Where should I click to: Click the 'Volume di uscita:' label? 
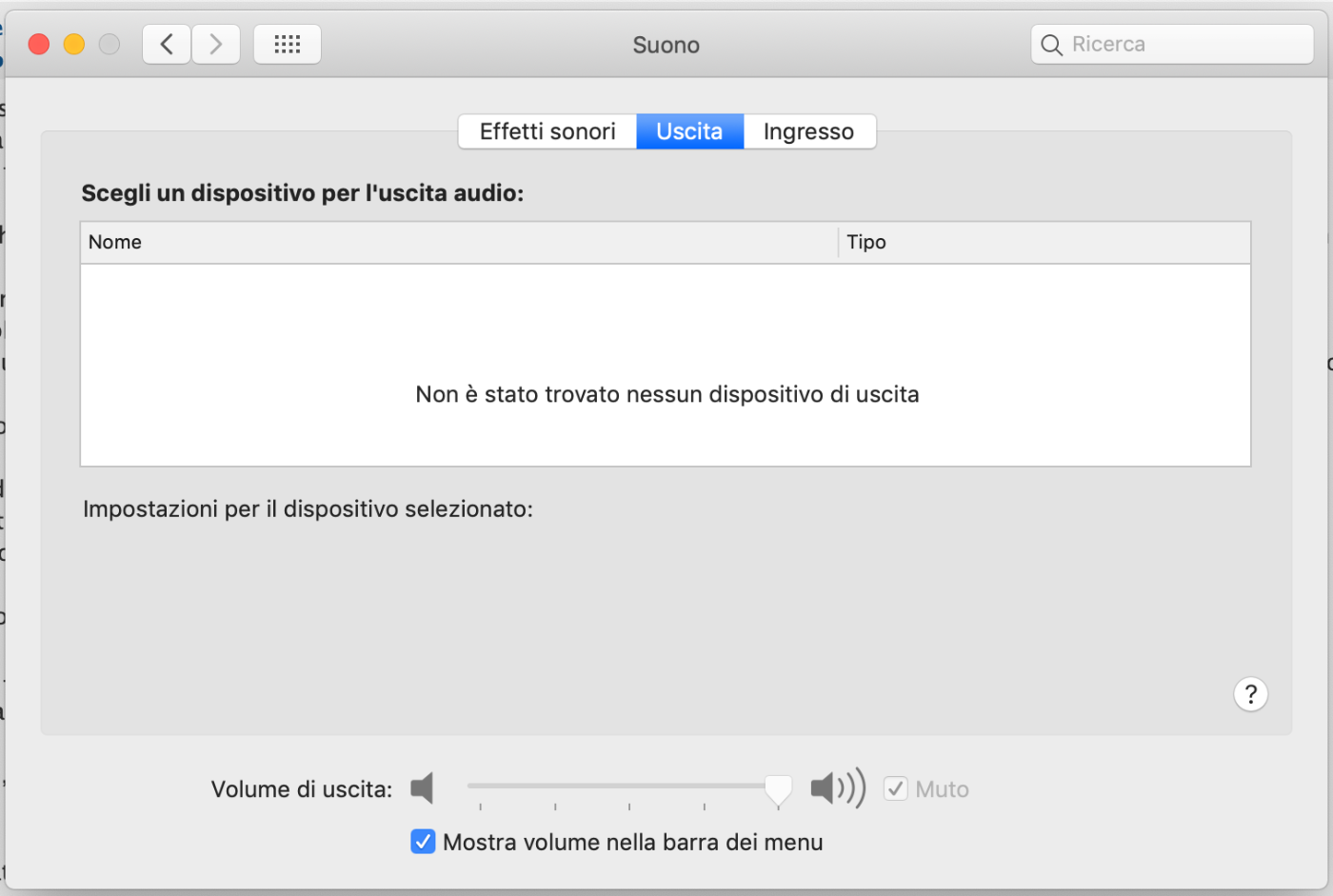(302, 789)
